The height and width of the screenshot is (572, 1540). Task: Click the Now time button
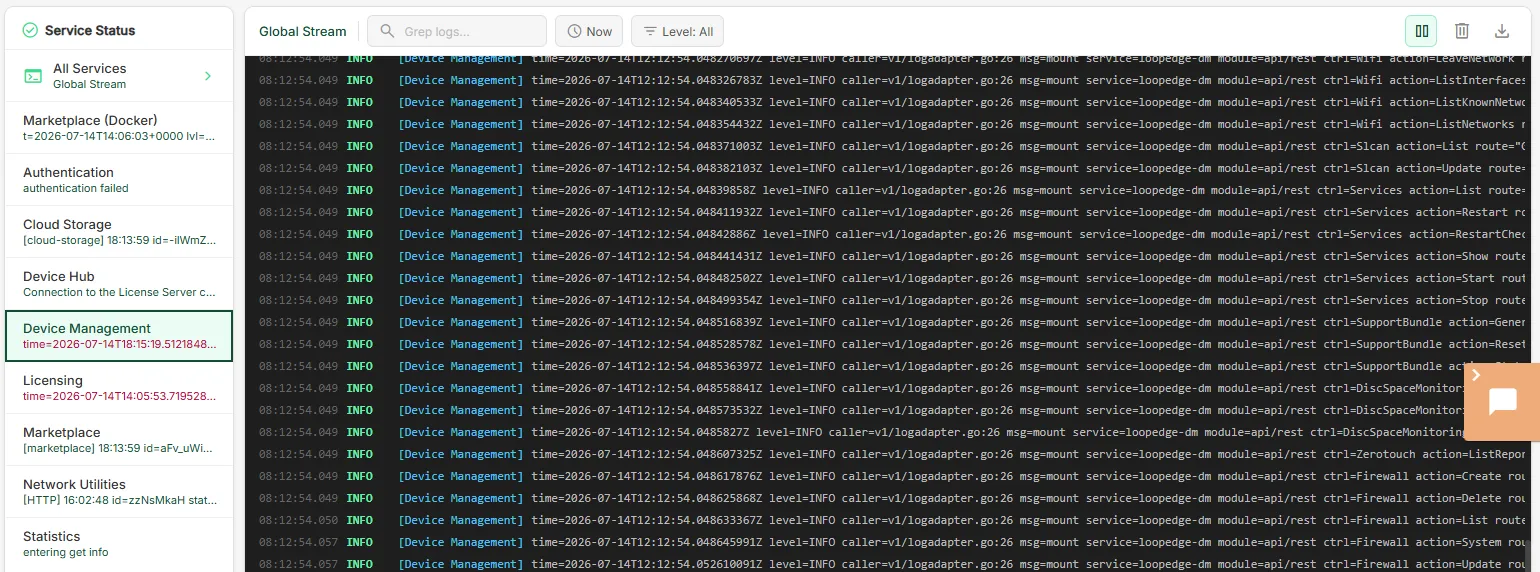pyautogui.click(x=589, y=31)
